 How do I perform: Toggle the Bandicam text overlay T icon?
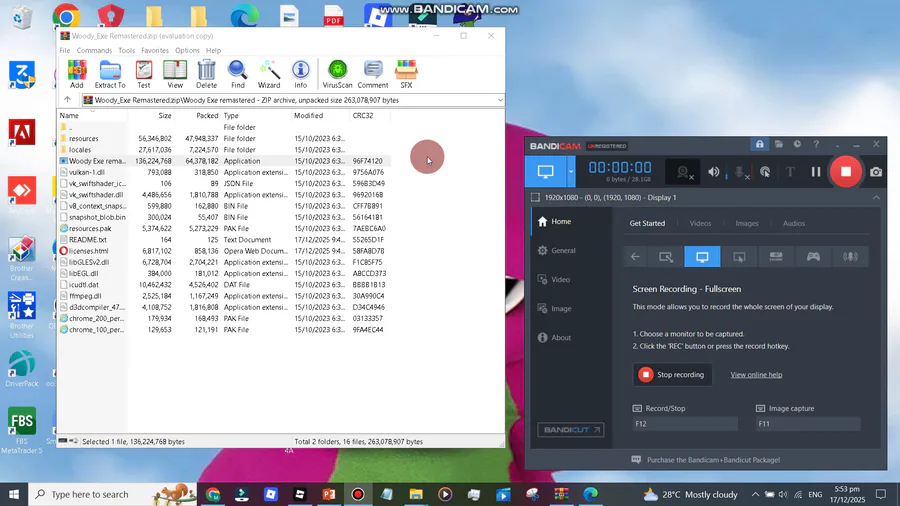click(790, 172)
